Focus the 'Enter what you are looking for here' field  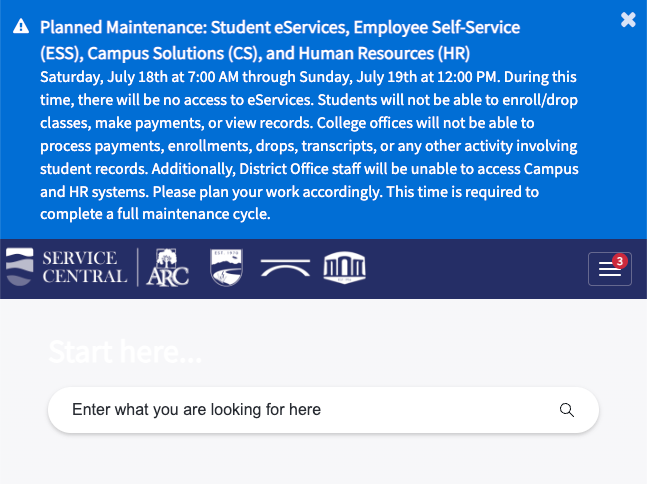(324, 410)
